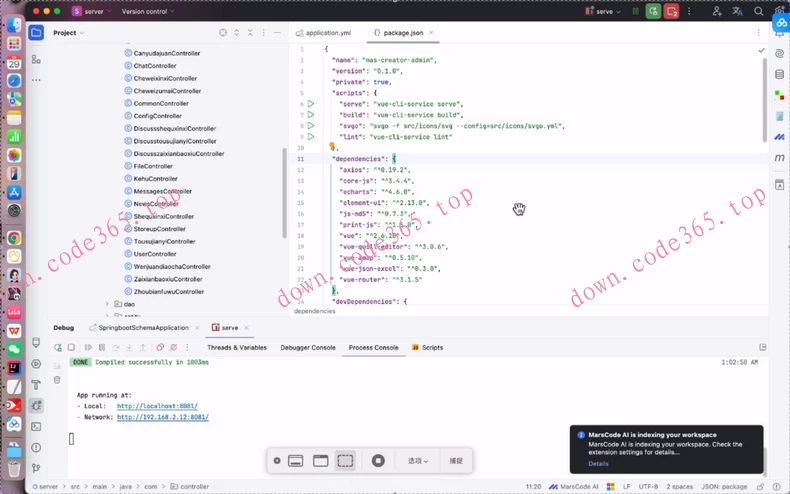Open Safari from the dock

point(14,81)
